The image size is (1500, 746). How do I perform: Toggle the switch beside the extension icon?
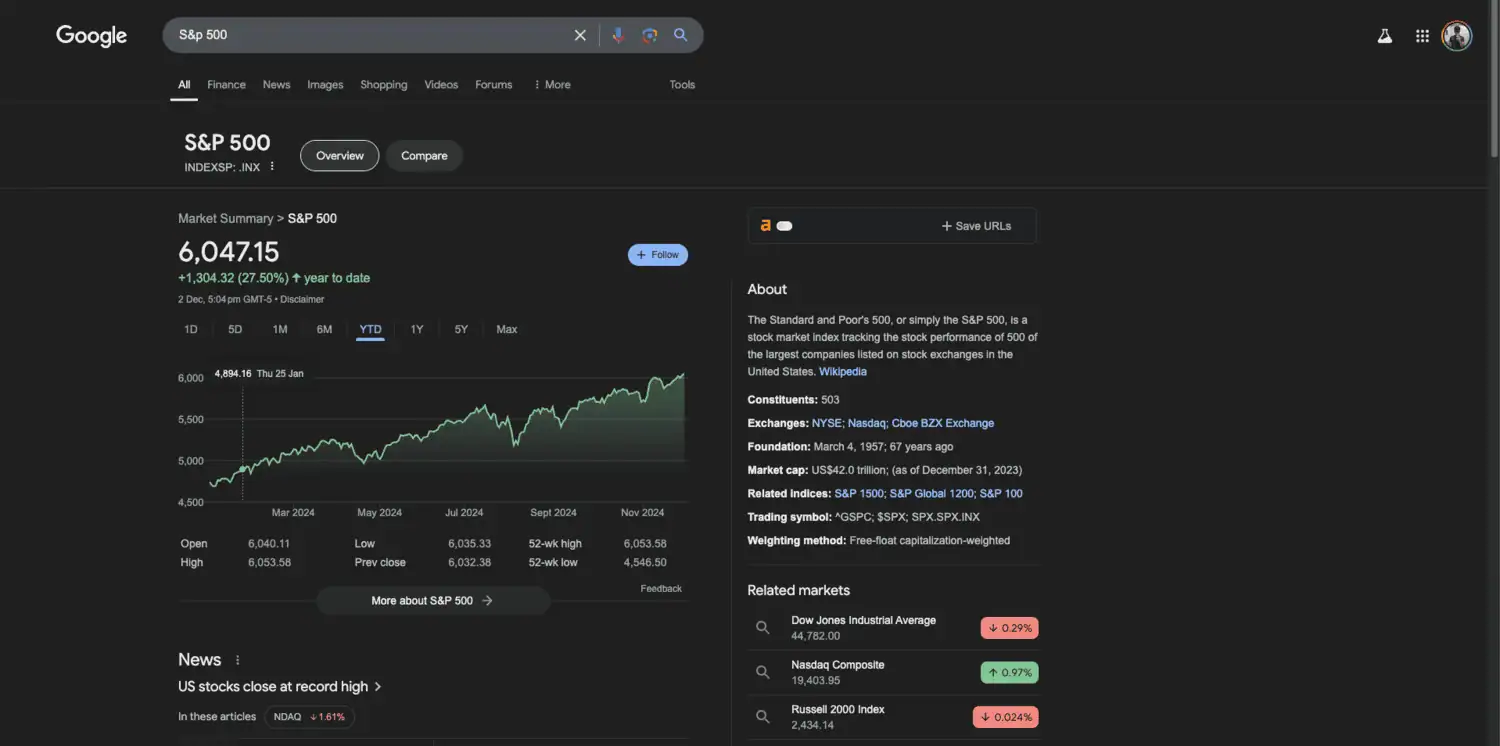coord(785,226)
